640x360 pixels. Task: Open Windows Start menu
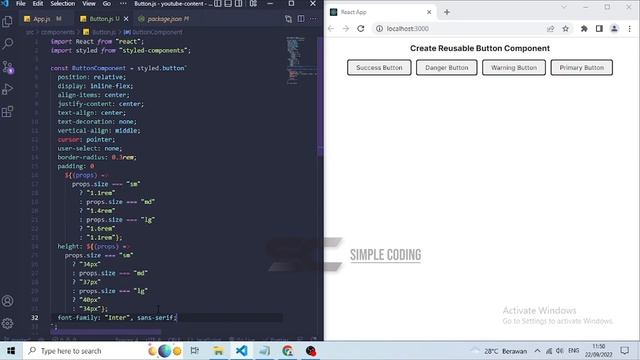point(11,351)
